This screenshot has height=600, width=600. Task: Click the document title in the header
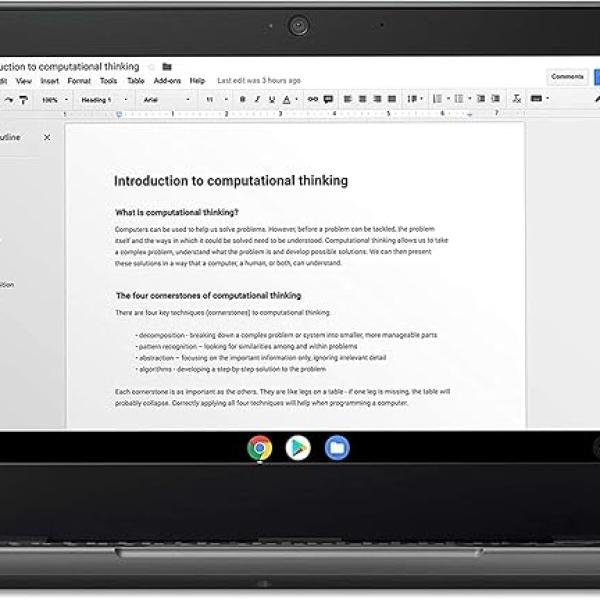70,67
